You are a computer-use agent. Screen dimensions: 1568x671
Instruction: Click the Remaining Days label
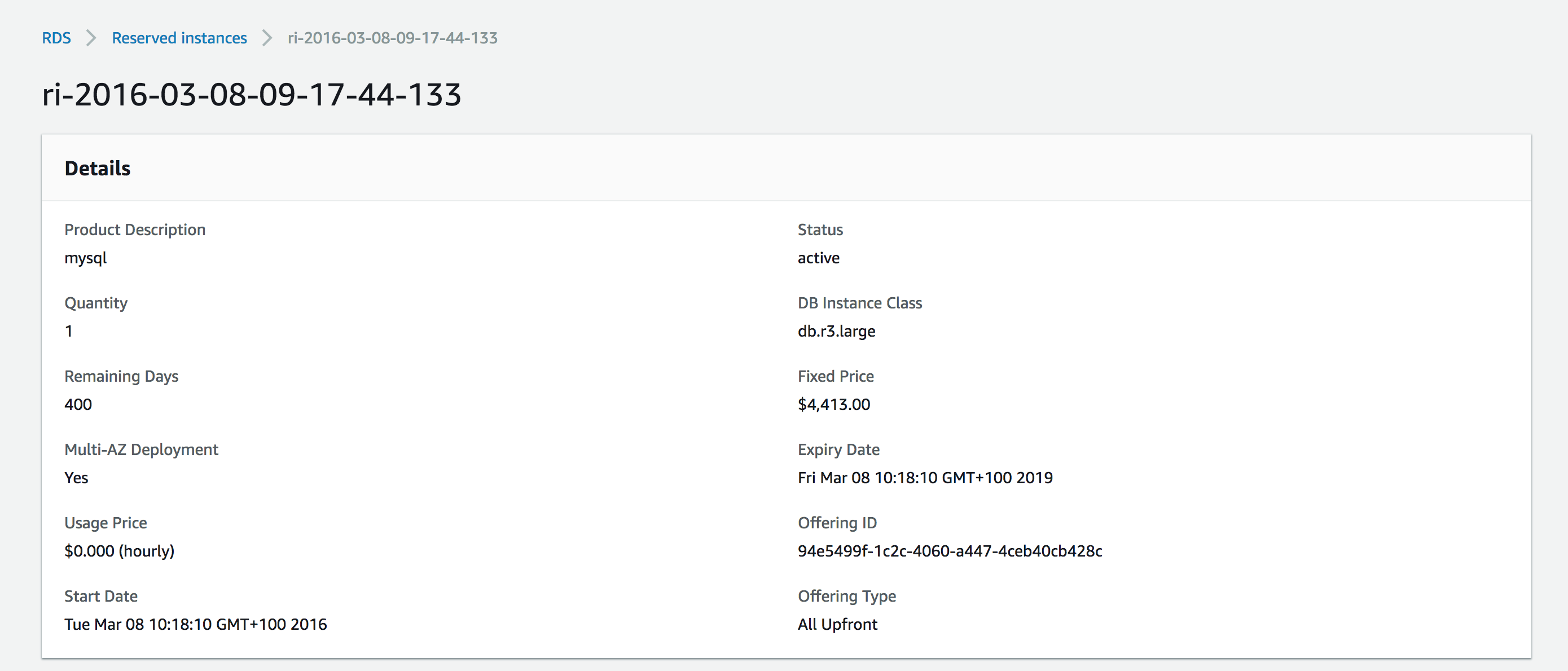[121, 377]
